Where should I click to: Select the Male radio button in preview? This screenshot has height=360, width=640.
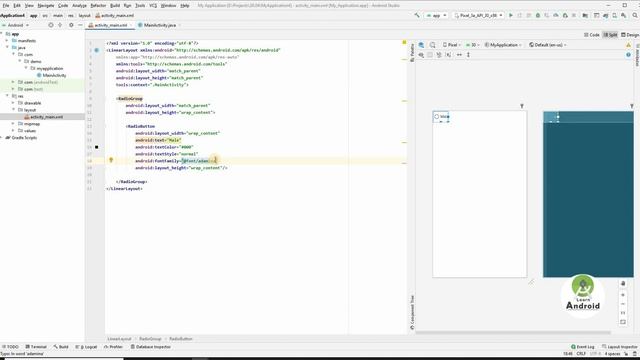[441, 117]
